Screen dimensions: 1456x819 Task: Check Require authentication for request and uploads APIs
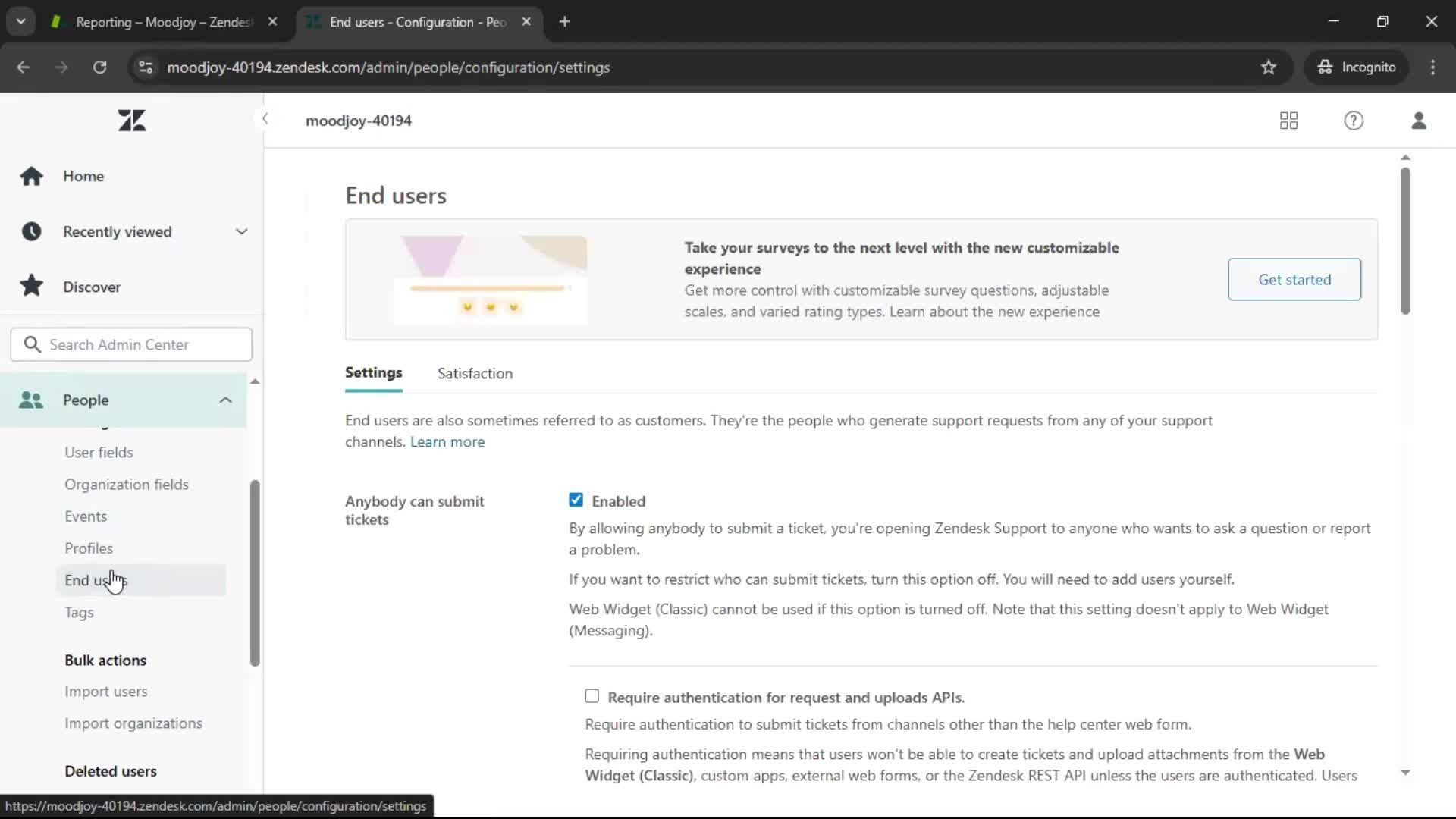[x=592, y=696]
